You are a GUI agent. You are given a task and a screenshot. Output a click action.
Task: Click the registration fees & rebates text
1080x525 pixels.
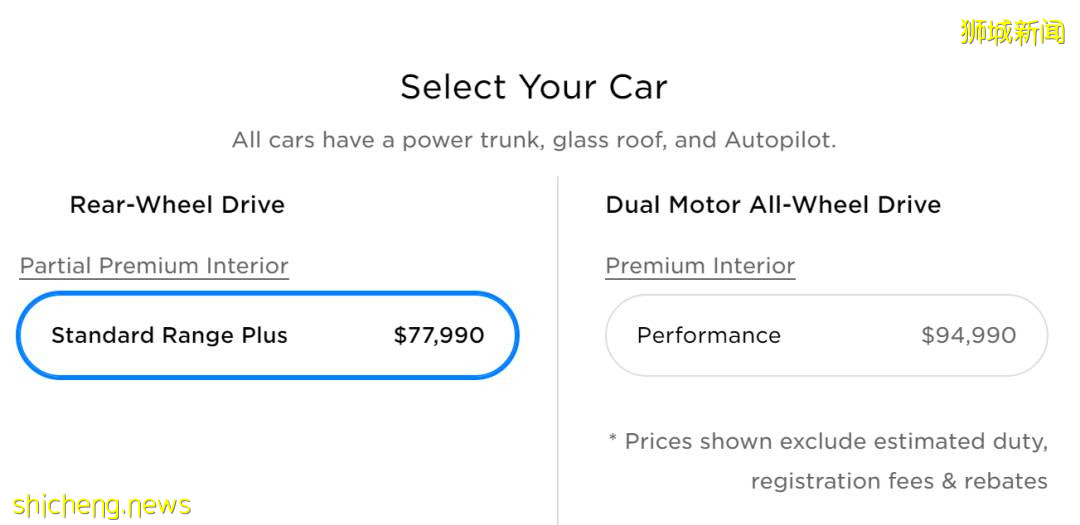898,481
